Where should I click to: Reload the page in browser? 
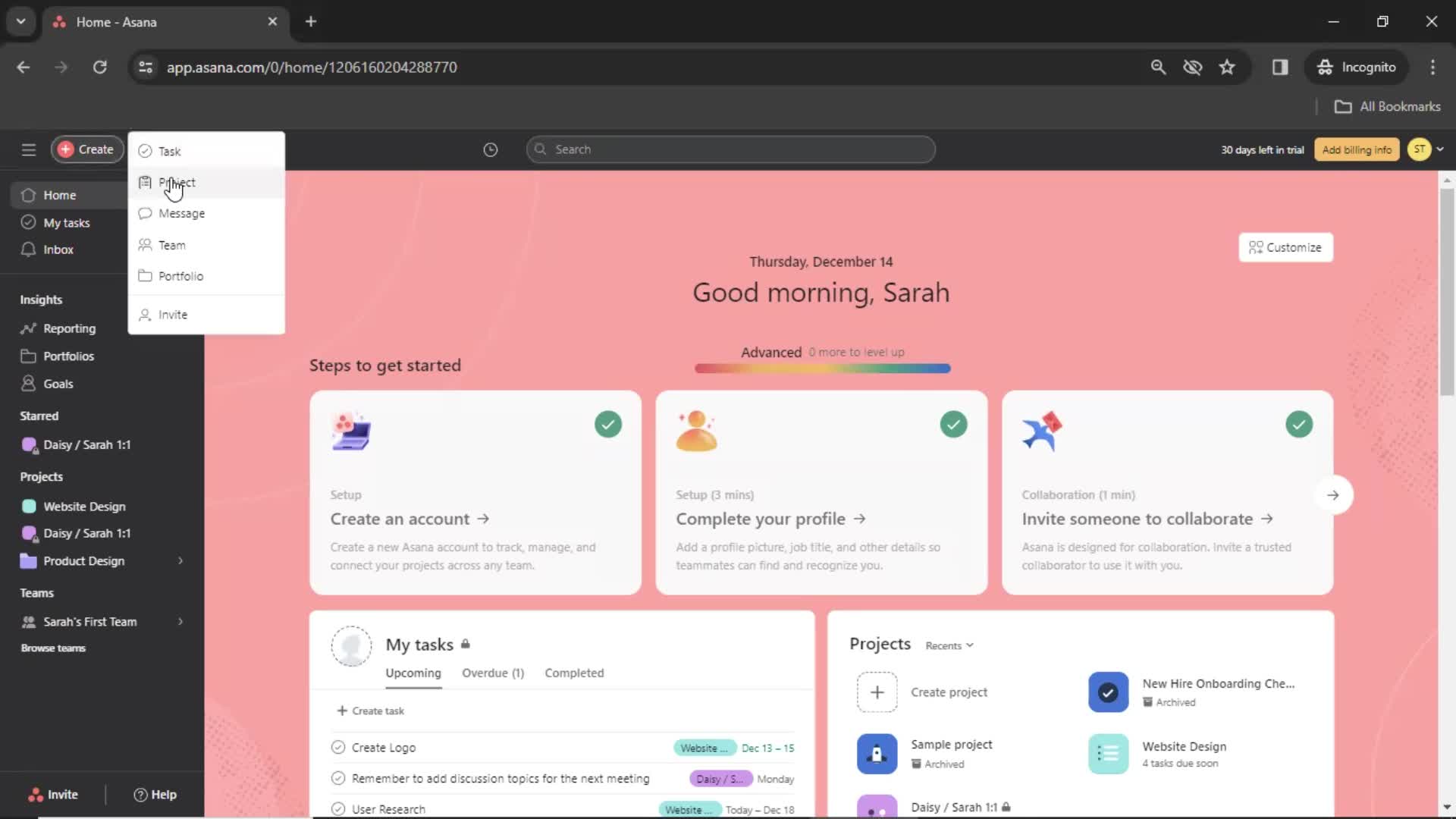click(99, 67)
